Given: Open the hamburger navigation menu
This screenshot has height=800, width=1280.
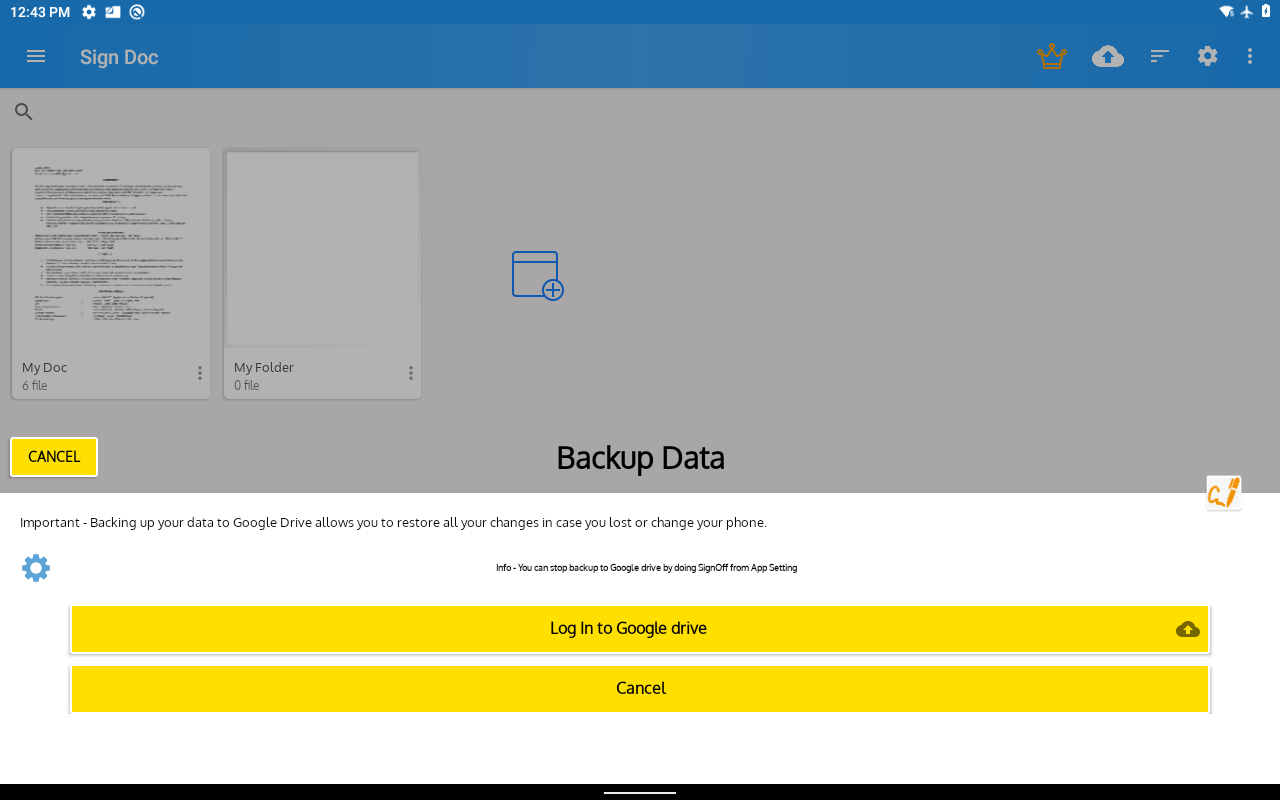Looking at the screenshot, I should tap(36, 56).
